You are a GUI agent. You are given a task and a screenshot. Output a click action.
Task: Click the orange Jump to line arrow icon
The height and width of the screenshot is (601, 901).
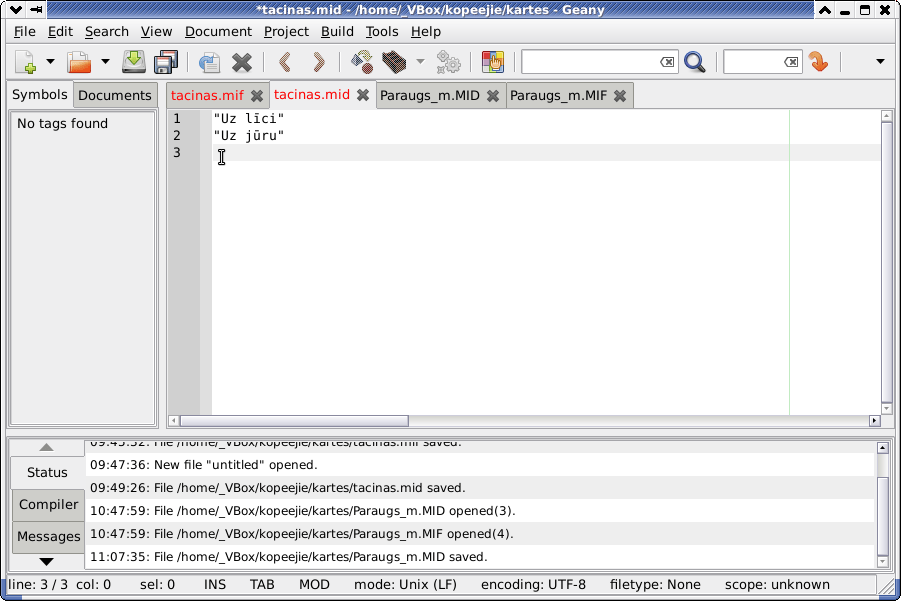click(x=818, y=61)
